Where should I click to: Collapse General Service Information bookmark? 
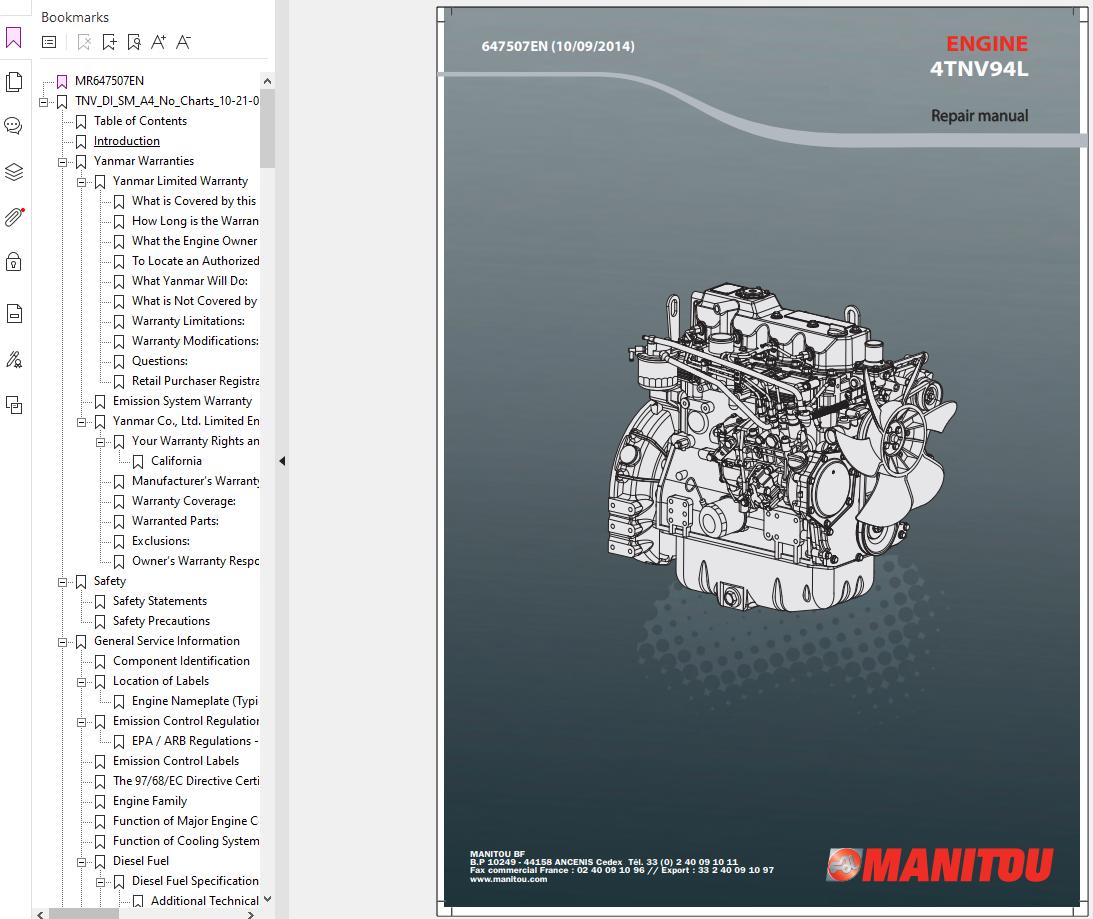62,642
